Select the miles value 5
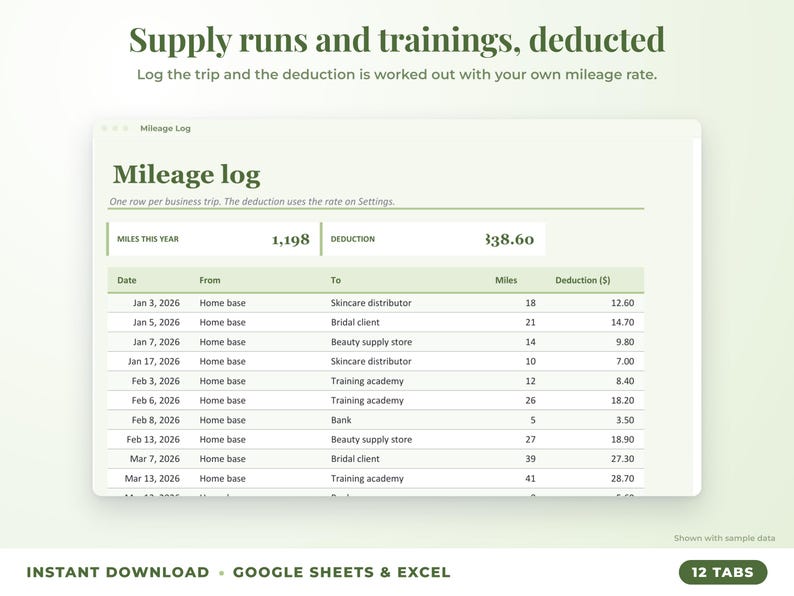794x596 pixels. tap(533, 420)
